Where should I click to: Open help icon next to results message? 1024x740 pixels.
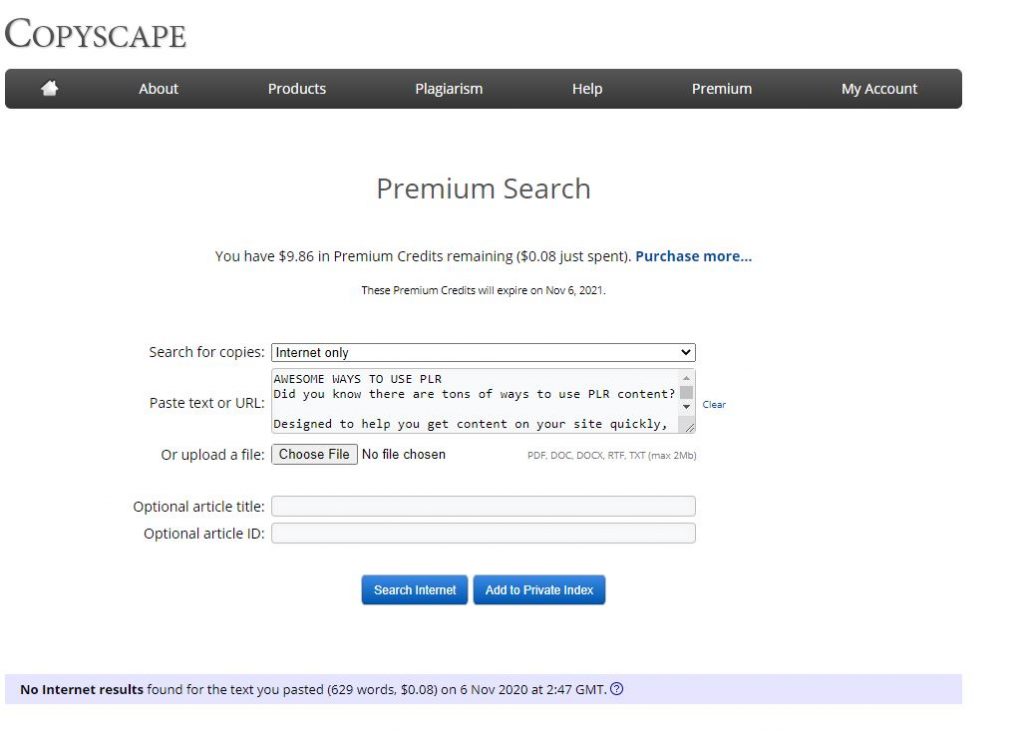[x=616, y=689]
